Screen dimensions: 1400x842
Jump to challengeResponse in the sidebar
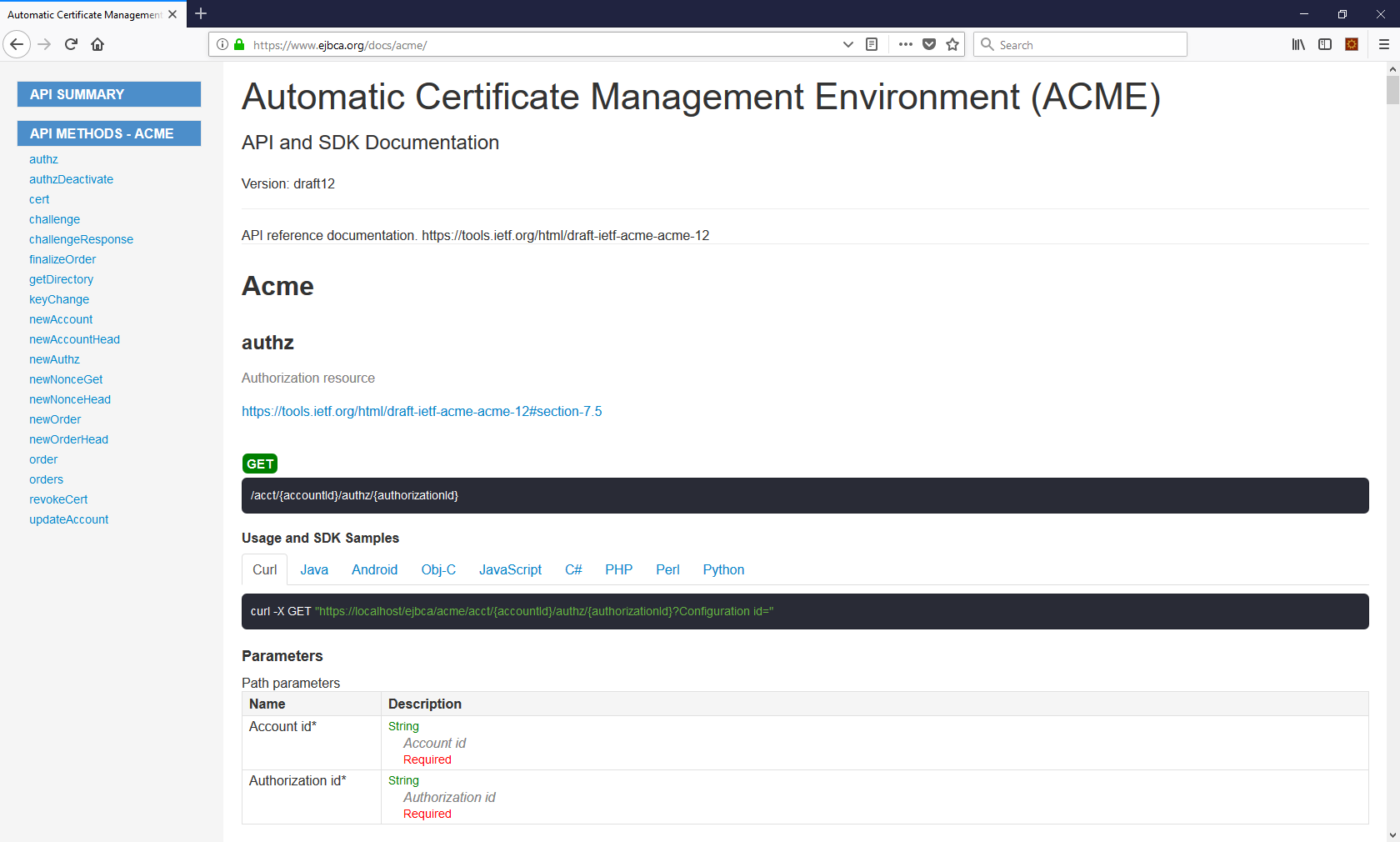81,239
